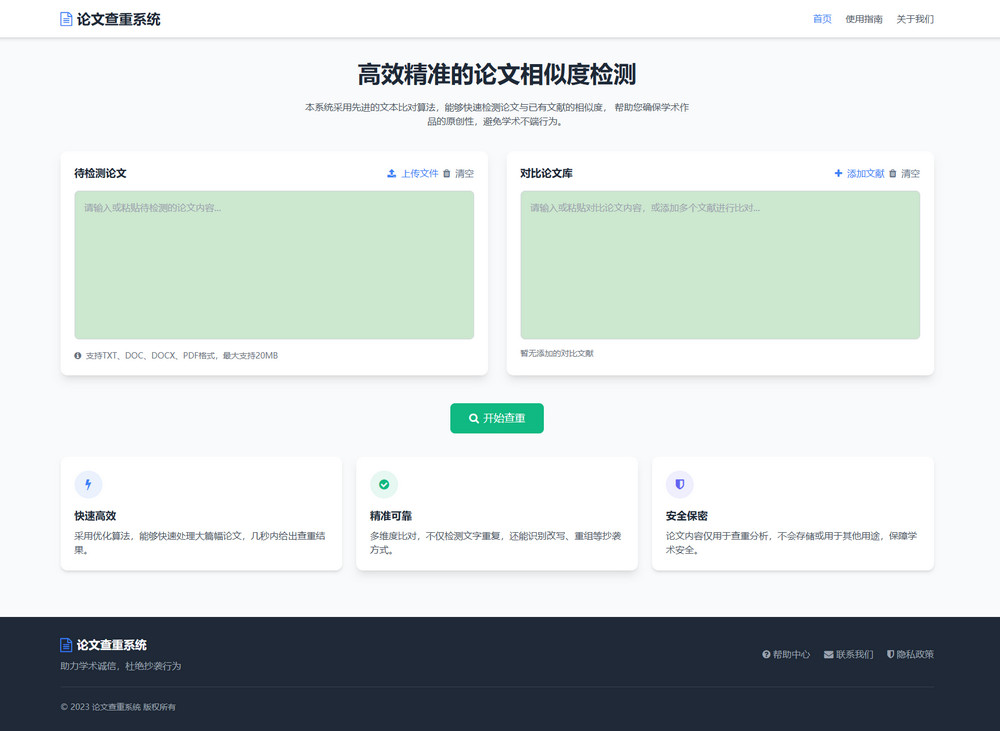Click the magnifier icon inside 开始查重 button
This screenshot has height=731, width=1000.
coord(475,418)
